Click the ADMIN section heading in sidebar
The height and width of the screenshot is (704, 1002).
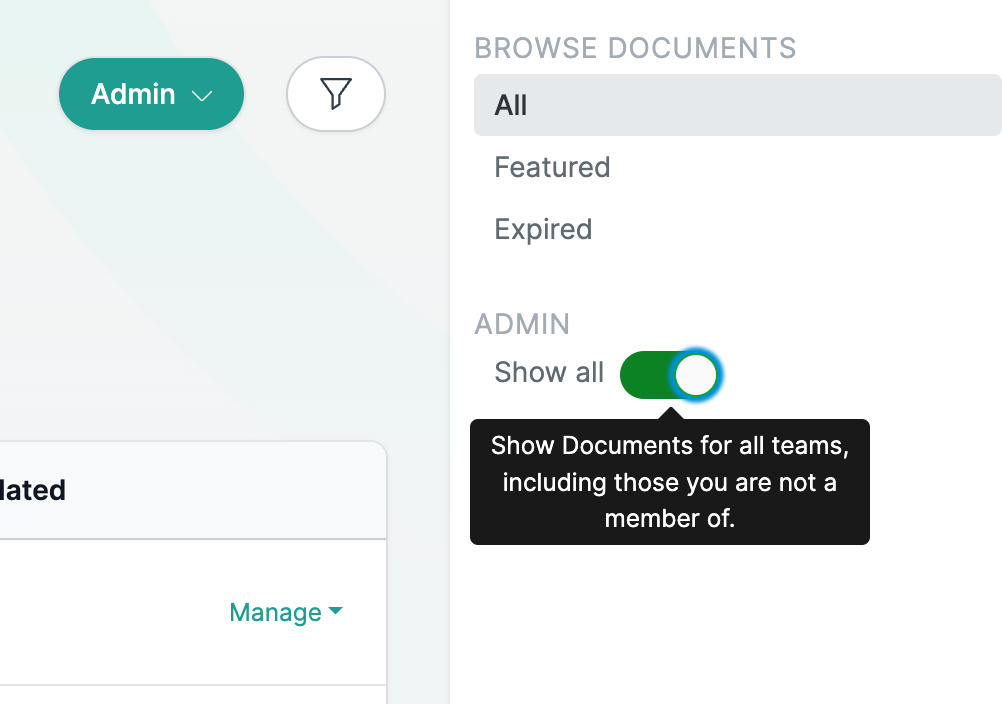522,324
